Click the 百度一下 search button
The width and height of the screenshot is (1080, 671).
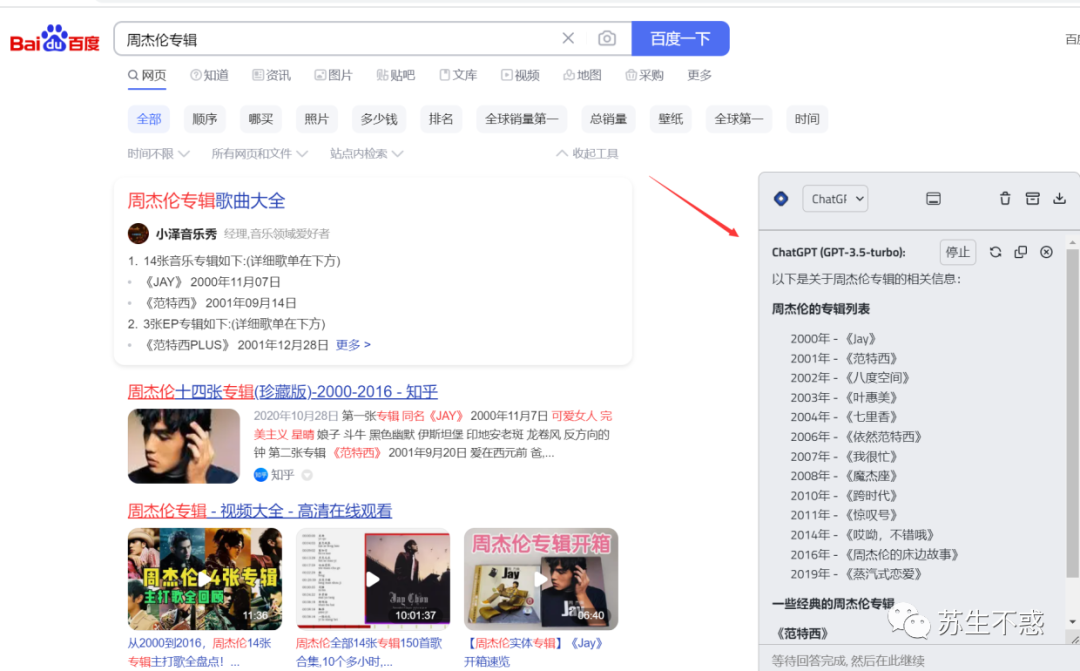point(681,39)
